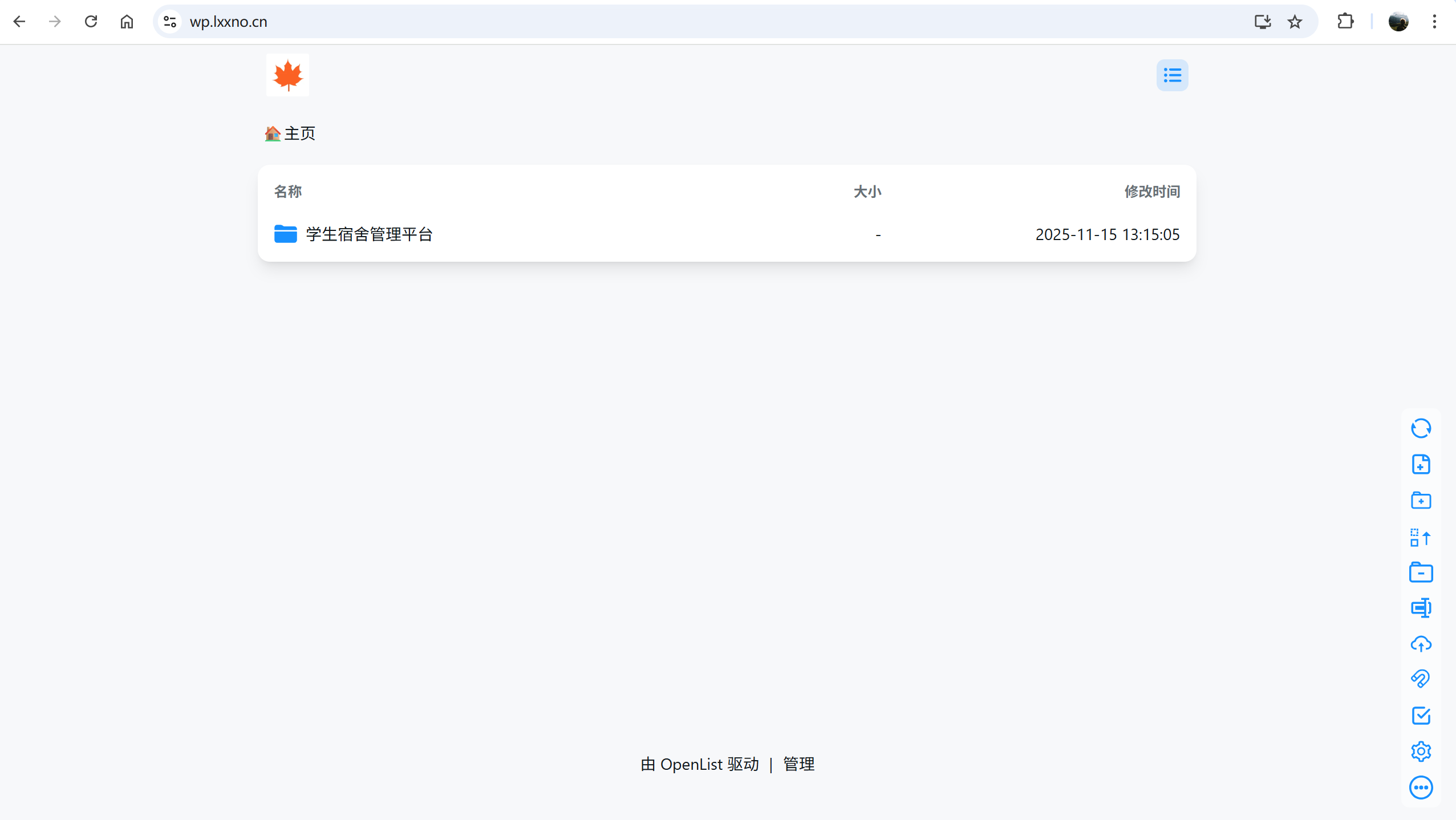The image size is (1456, 820).
Task: Click the recursive move icon
Action: pos(1421,537)
